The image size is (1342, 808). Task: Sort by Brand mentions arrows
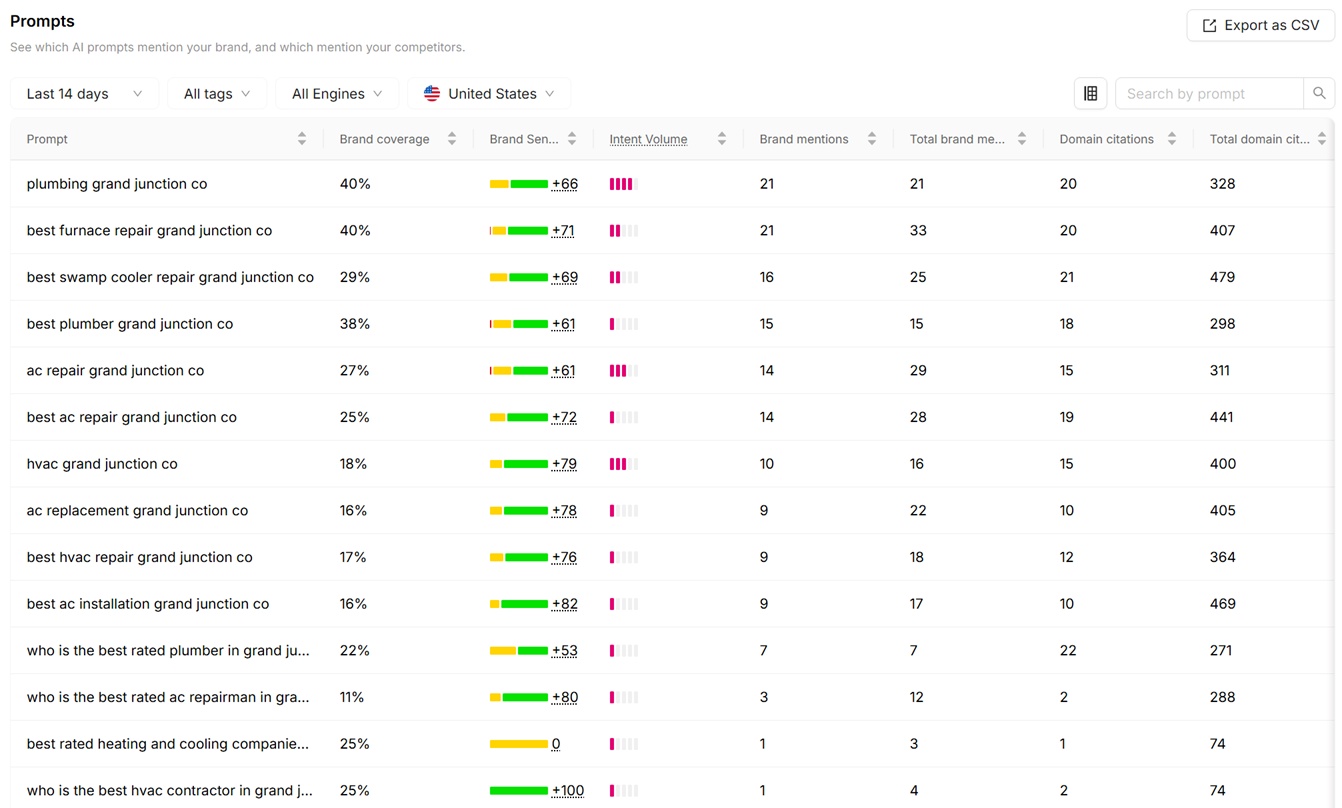(x=872, y=139)
